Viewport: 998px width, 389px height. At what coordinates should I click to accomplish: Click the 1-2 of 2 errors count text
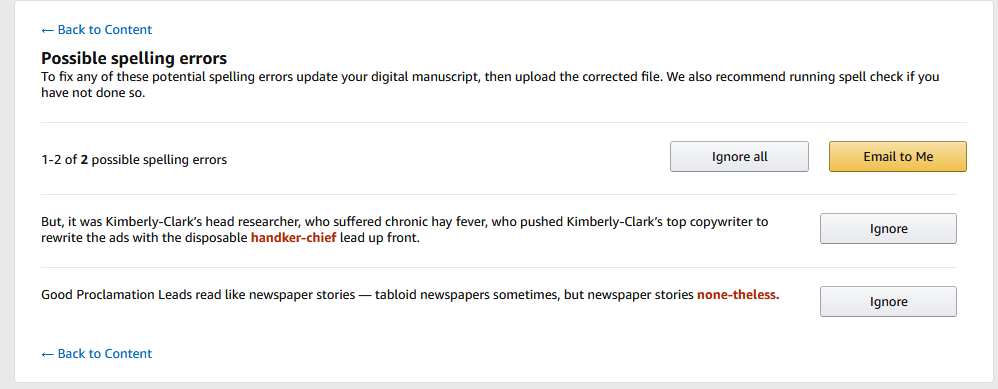click(134, 160)
